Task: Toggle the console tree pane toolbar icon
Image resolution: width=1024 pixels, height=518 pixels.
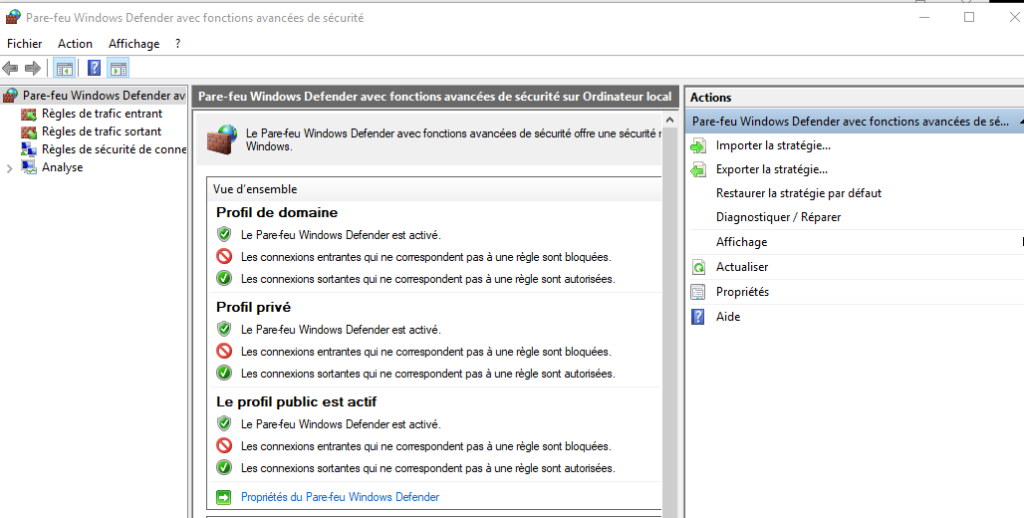Action: 64,68
